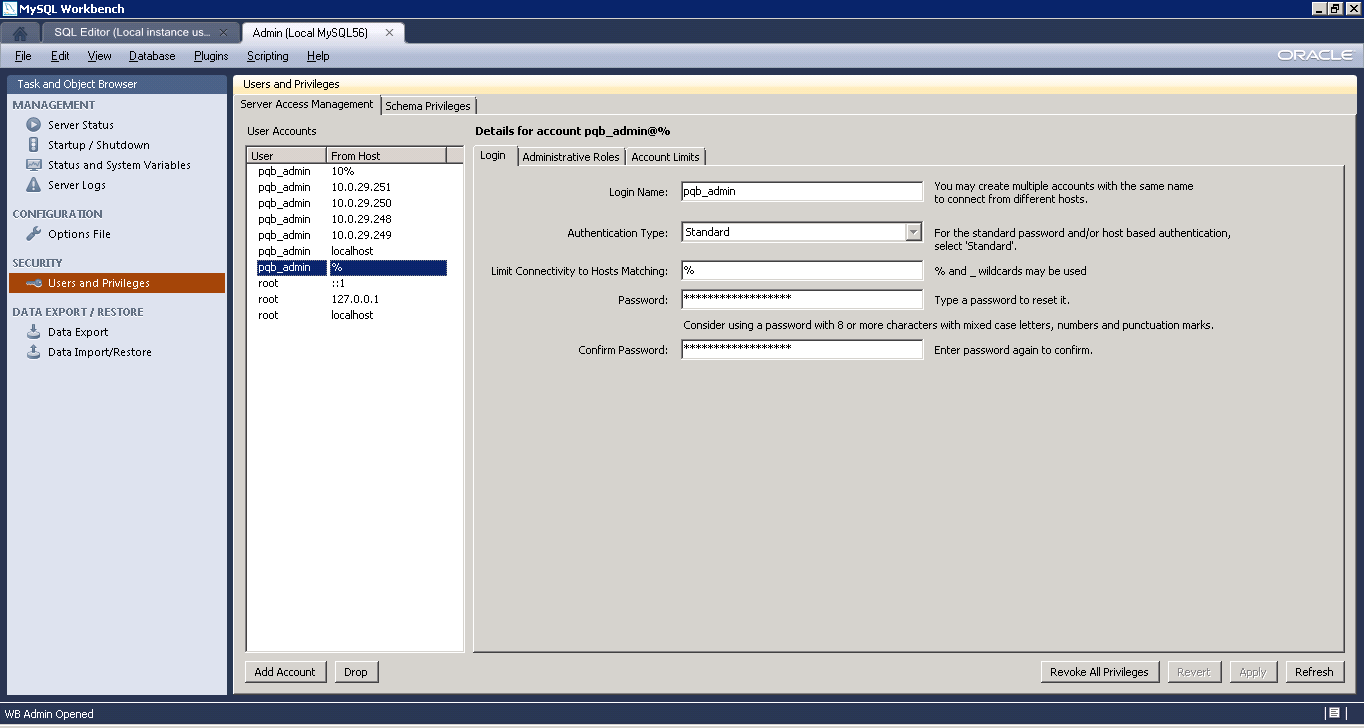Open the Status and System Variables icon
Image resolution: width=1364 pixels, height=728 pixels.
[x=34, y=165]
